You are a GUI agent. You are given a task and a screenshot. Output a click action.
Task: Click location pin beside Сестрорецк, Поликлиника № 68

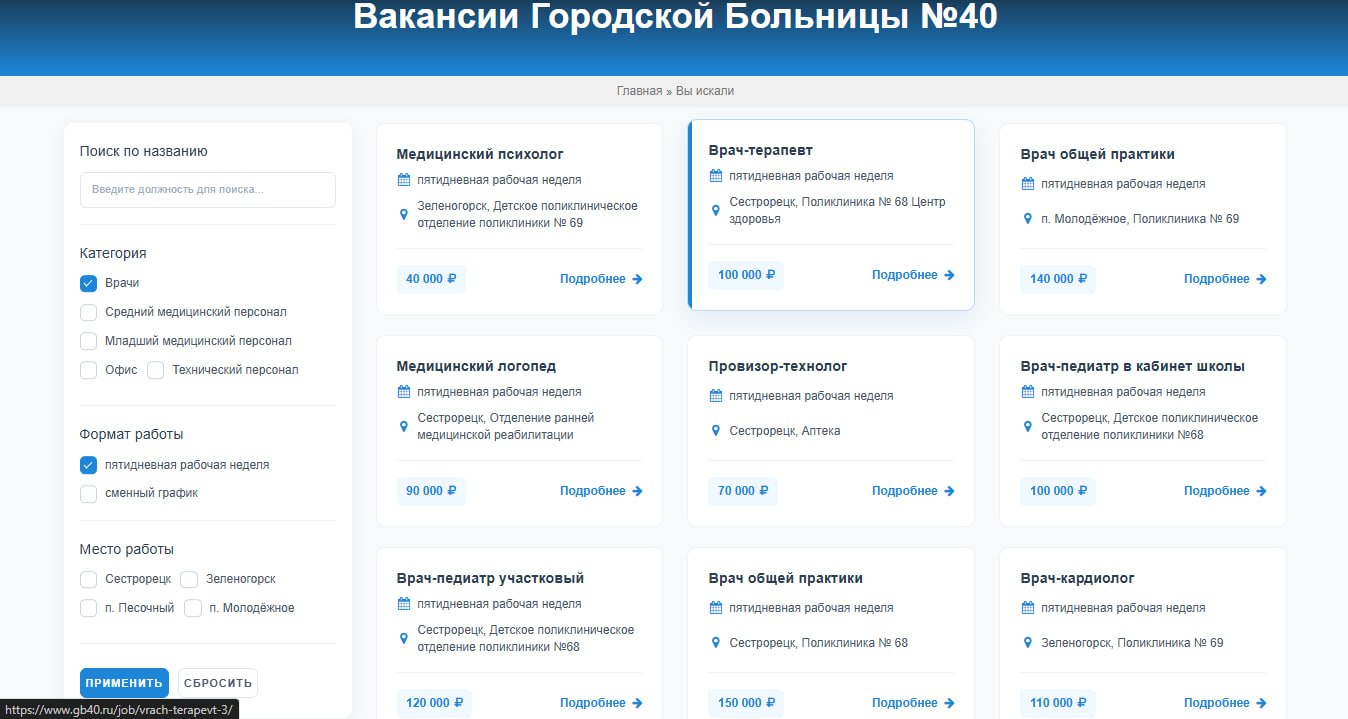point(716,643)
